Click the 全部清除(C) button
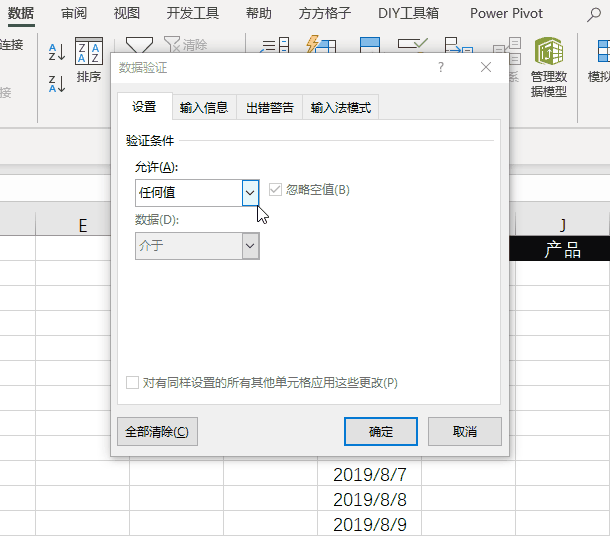This screenshot has height=536, width=610. tap(157, 432)
